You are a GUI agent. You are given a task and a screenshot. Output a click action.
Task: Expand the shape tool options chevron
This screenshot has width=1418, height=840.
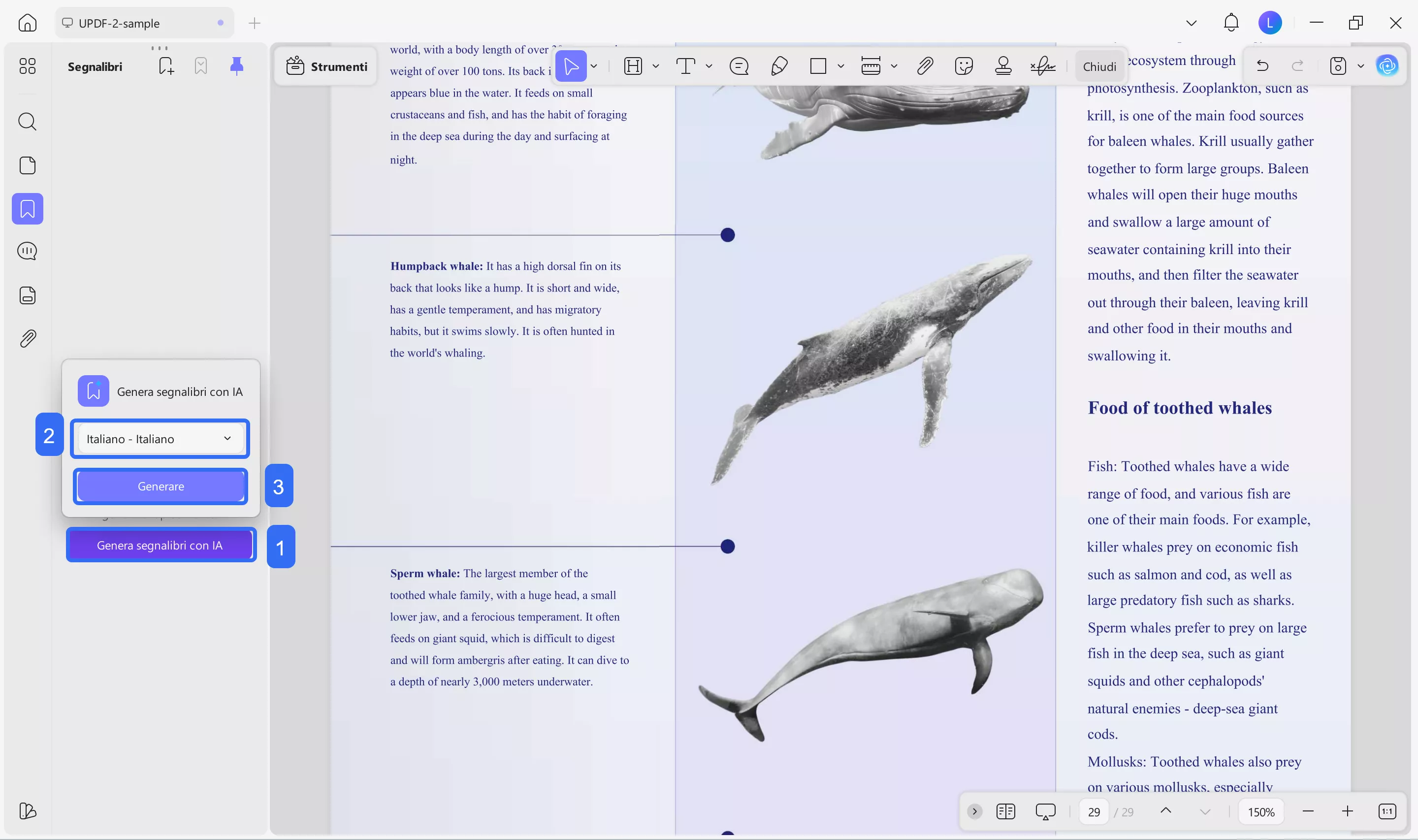(841, 66)
